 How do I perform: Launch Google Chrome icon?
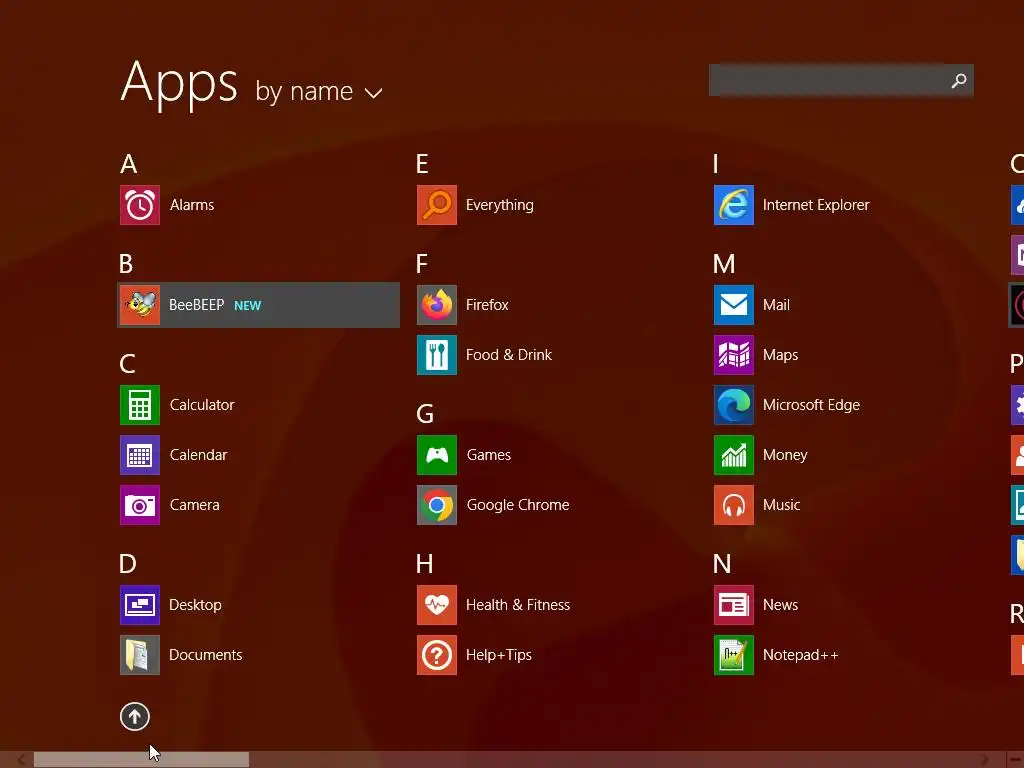(437, 505)
